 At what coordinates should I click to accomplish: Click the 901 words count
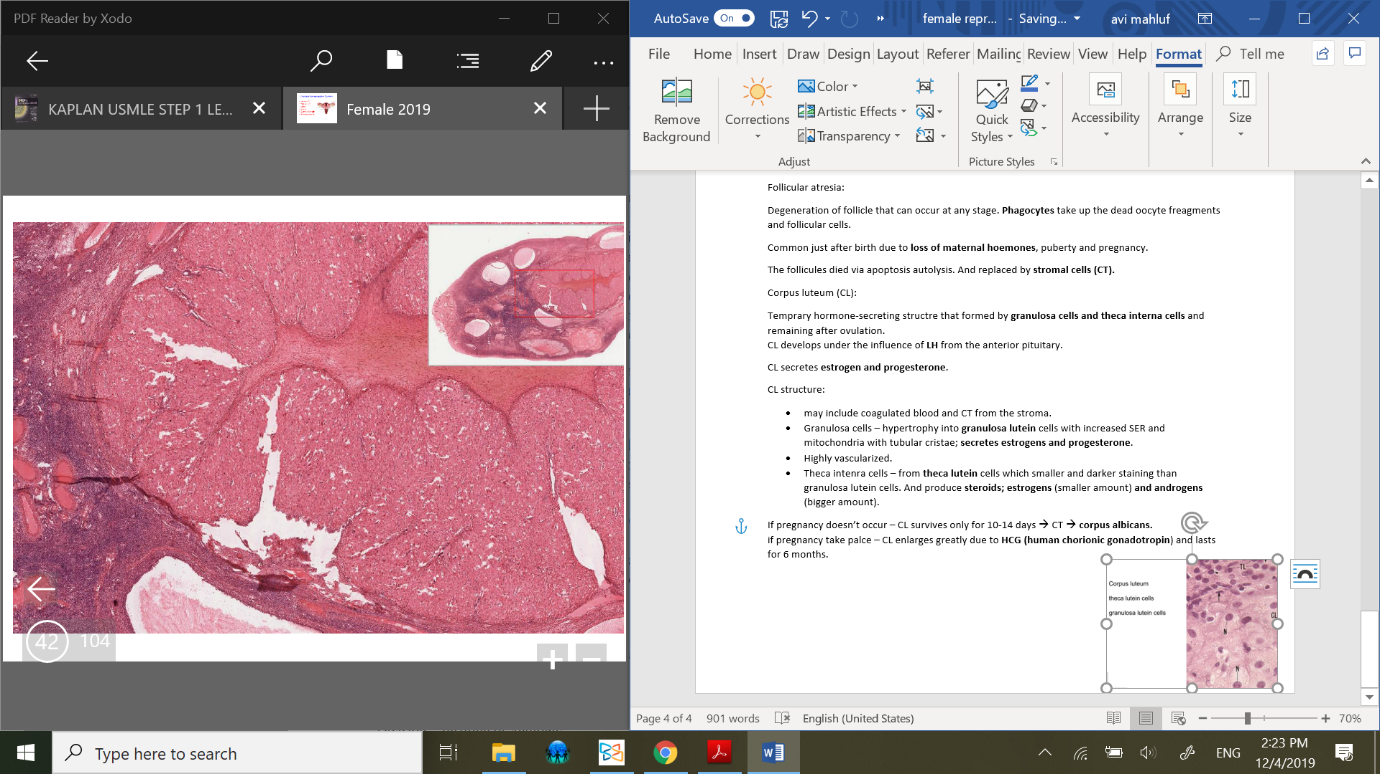click(732, 718)
